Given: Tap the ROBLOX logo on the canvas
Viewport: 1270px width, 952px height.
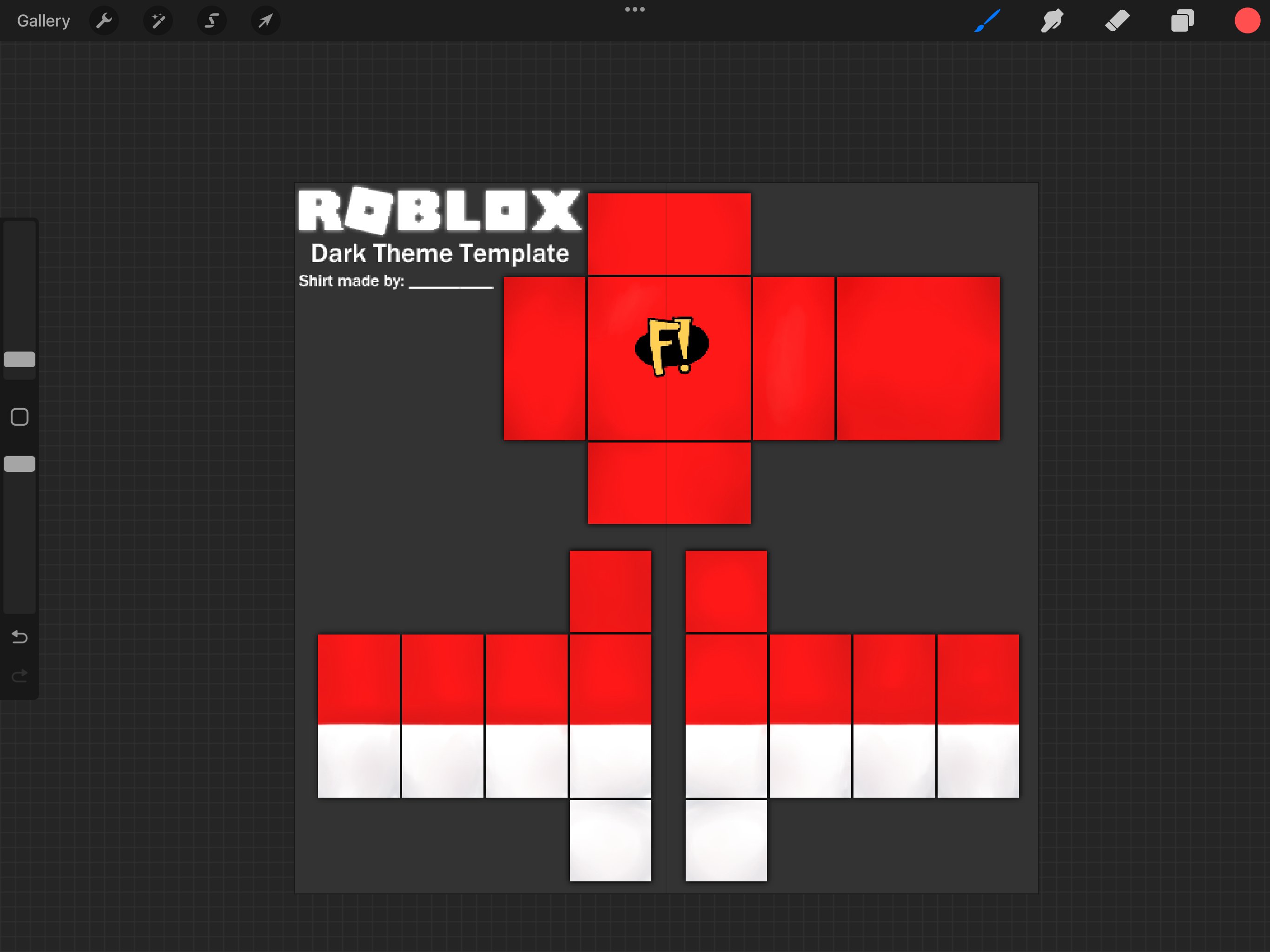Looking at the screenshot, I should point(439,211).
